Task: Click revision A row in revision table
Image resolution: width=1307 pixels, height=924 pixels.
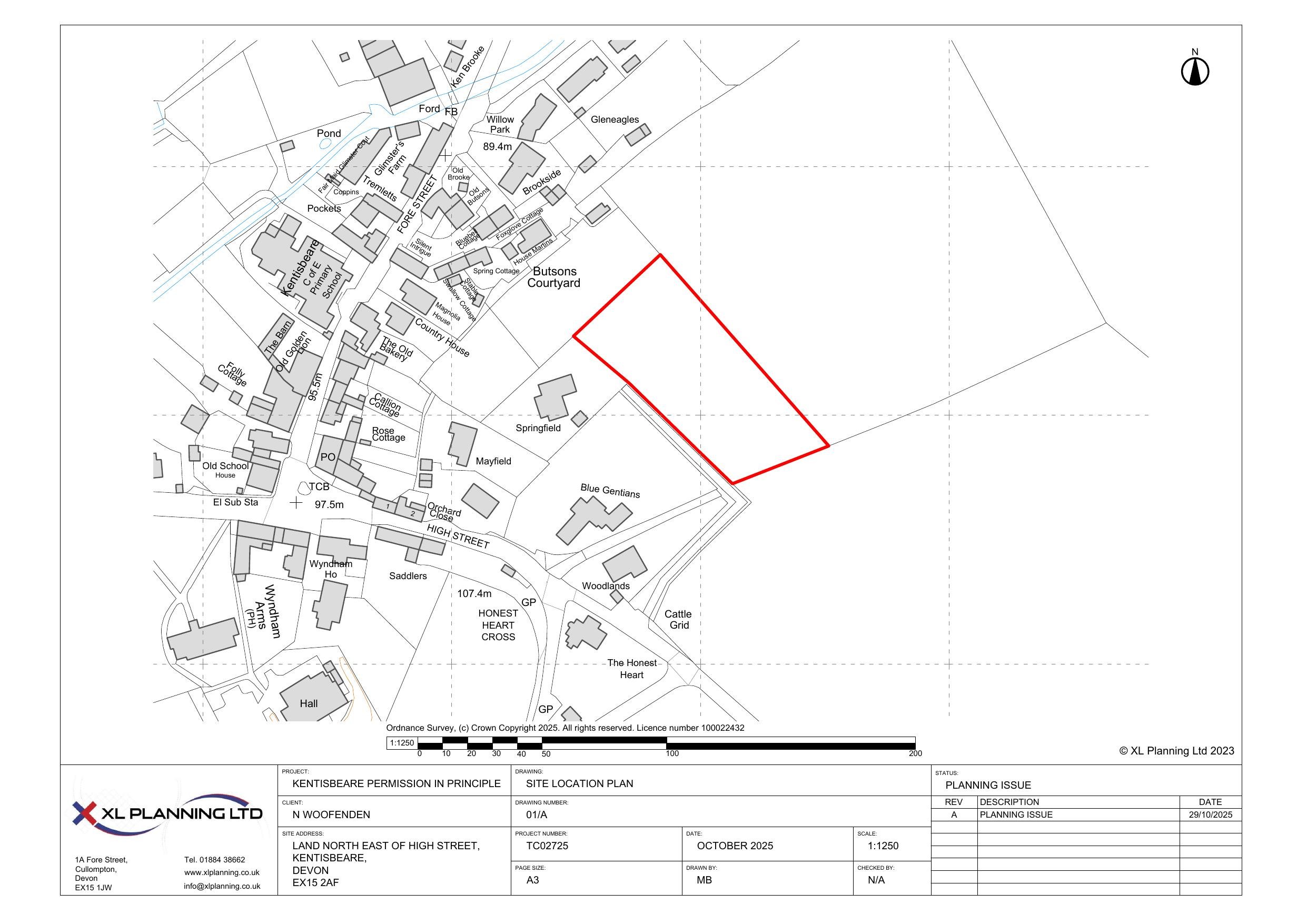Action: [x=1016, y=814]
